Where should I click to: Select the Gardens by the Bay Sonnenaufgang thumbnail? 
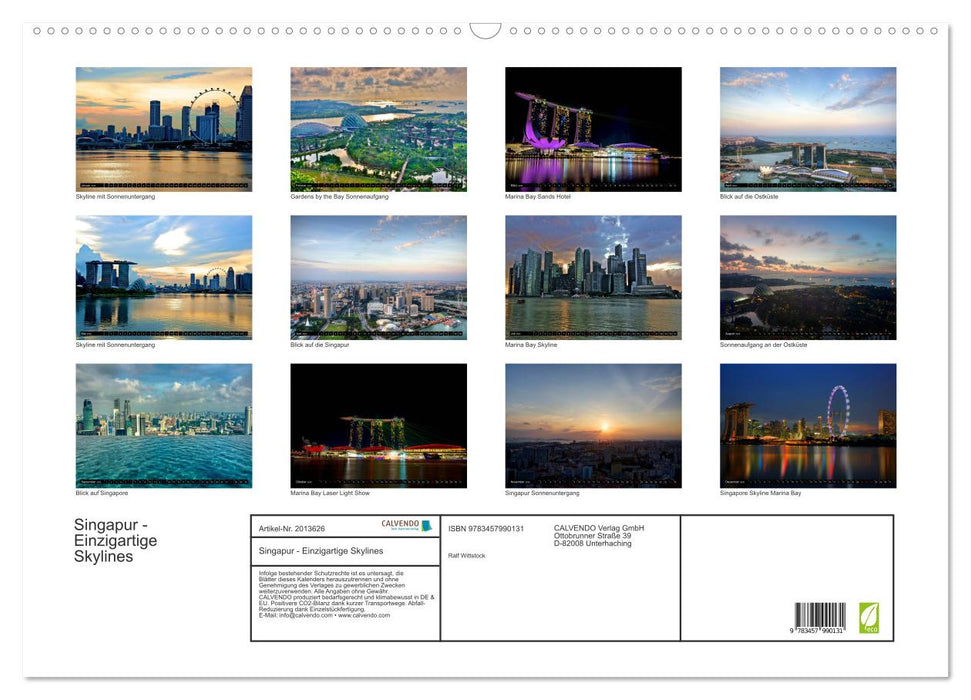coord(378,128)
